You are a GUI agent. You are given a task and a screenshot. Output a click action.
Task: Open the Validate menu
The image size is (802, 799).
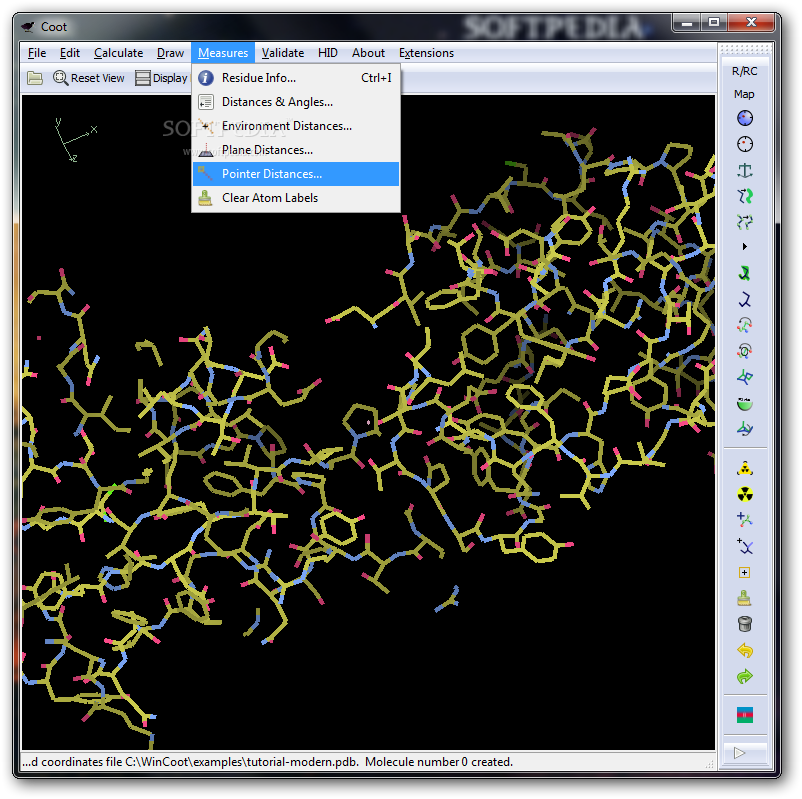(x=283, y=53)
